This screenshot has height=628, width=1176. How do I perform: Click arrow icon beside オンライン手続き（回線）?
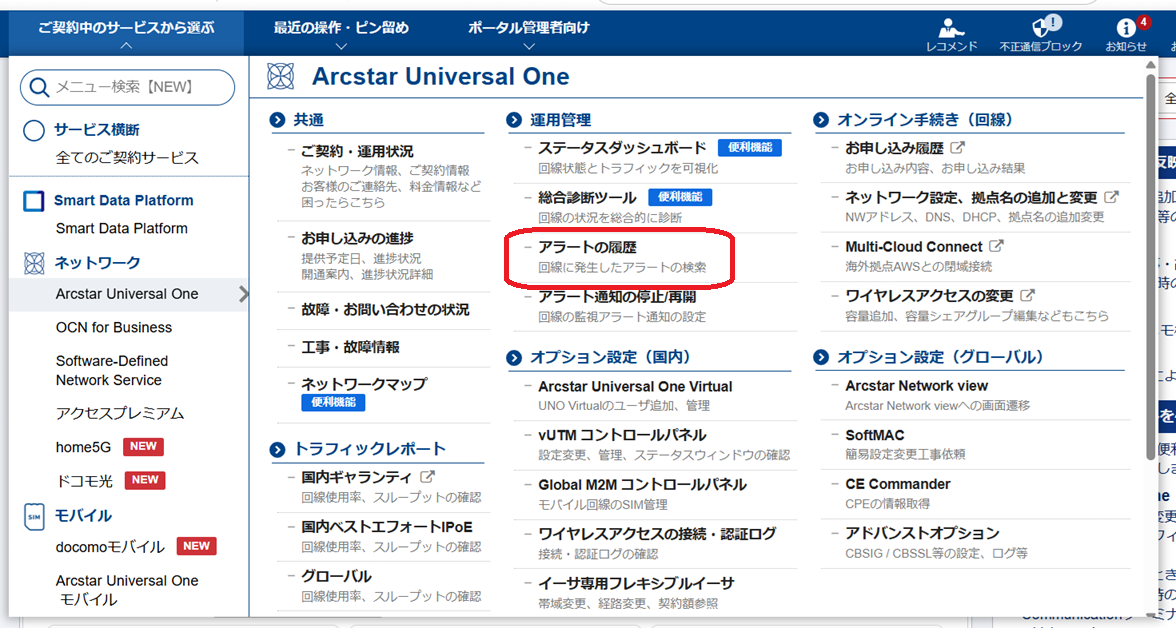[x=821, y=120]
